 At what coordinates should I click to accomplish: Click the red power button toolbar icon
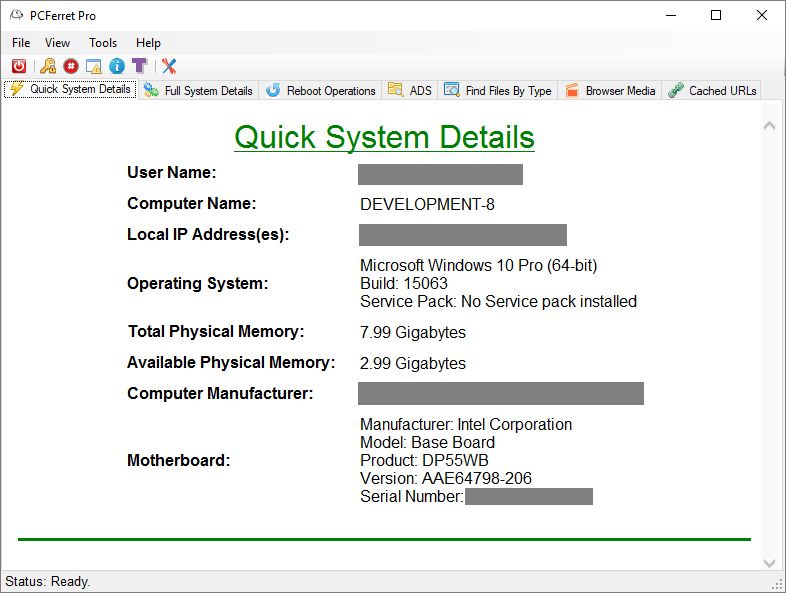pos(19,66)
